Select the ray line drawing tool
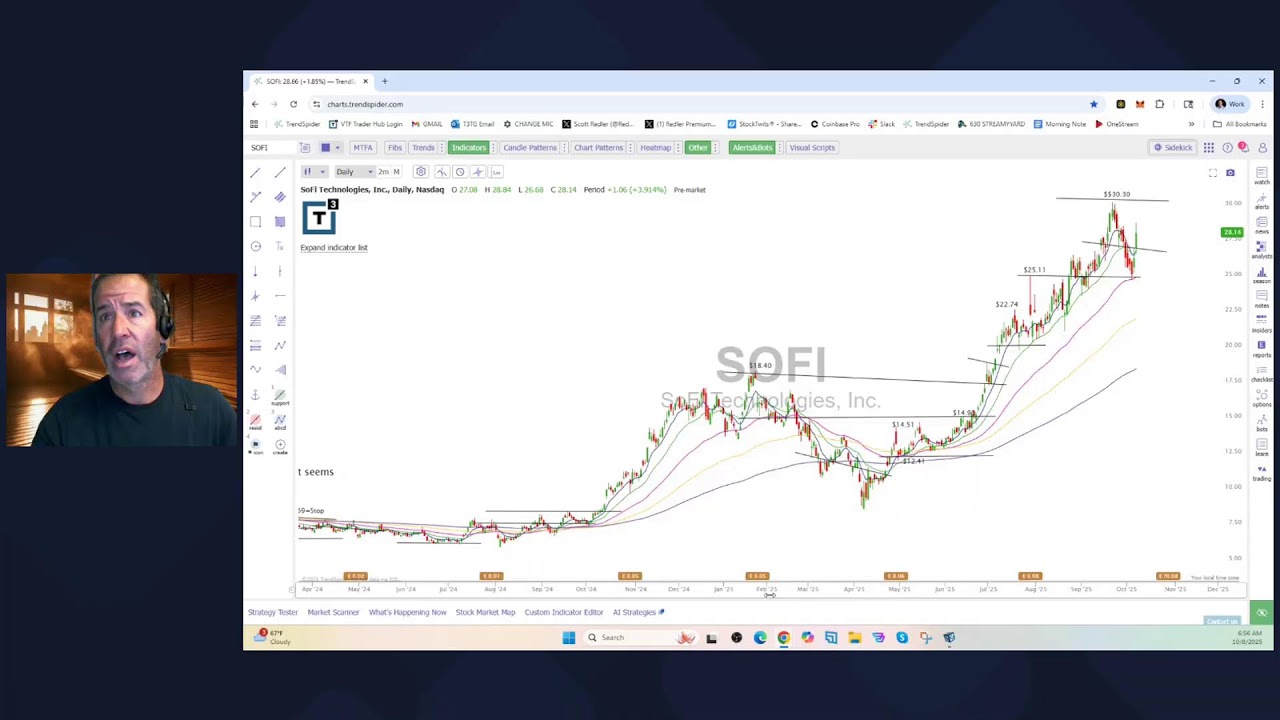The height and width of the screenshot is (720, 1280). (x=280, y=172)
